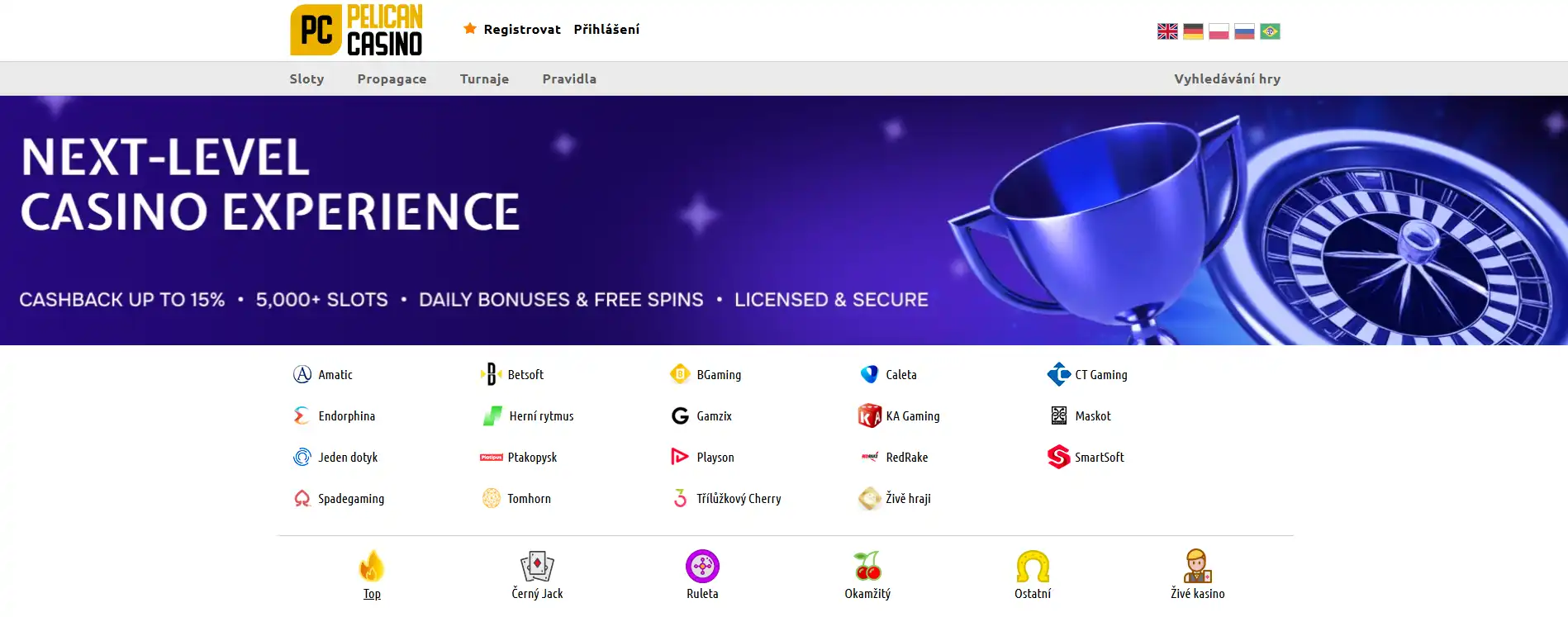Open Vyhledávání hry game search
1568x617 pixels.
click(x=1228, y=78)
